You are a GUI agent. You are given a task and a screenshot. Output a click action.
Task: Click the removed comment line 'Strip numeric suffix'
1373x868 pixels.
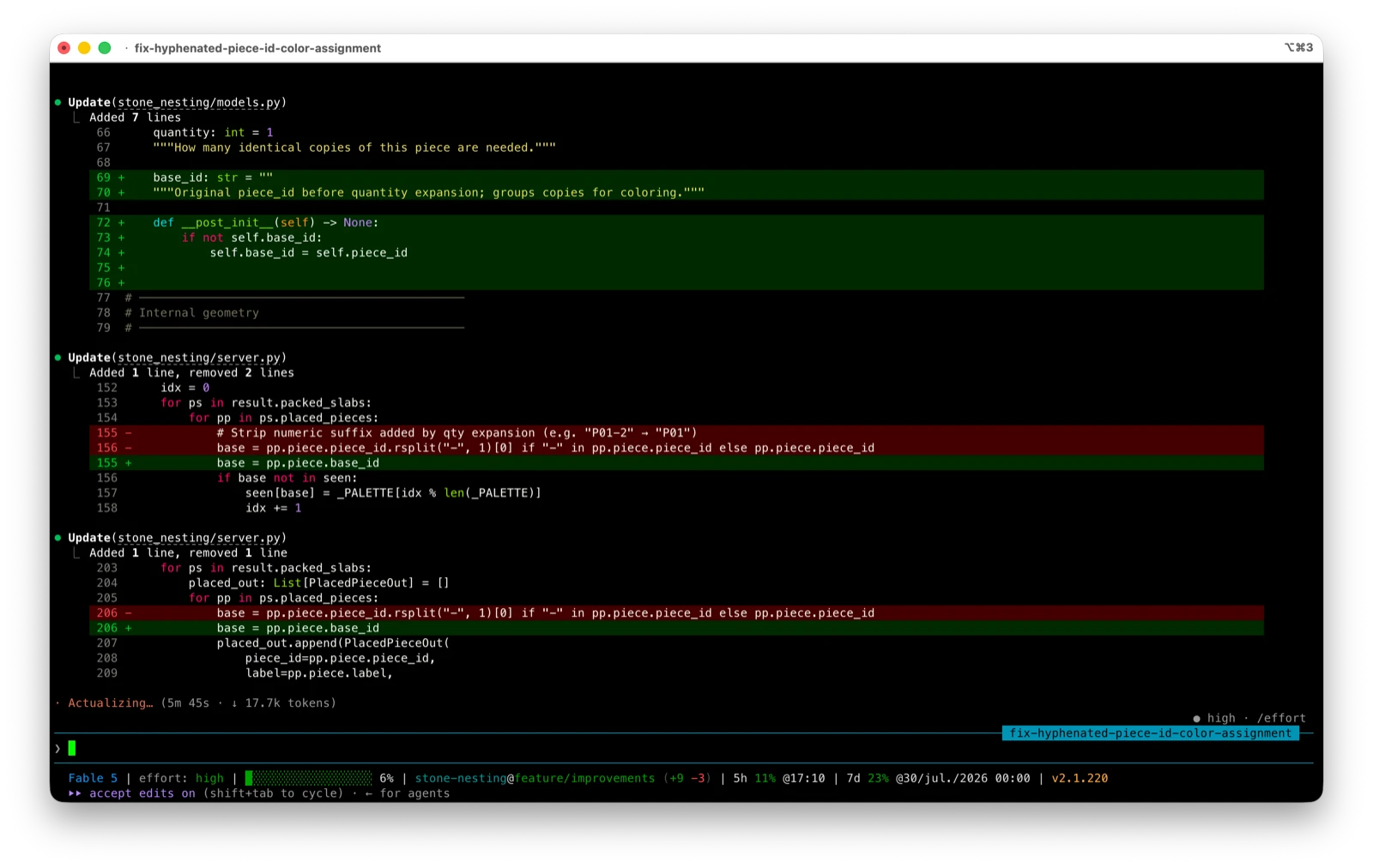(676, 433)
